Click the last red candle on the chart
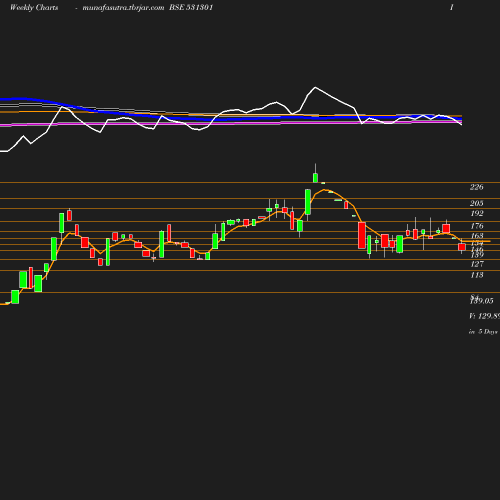The image size is (500, 500). pyautogui.click(x=462, y=247)
